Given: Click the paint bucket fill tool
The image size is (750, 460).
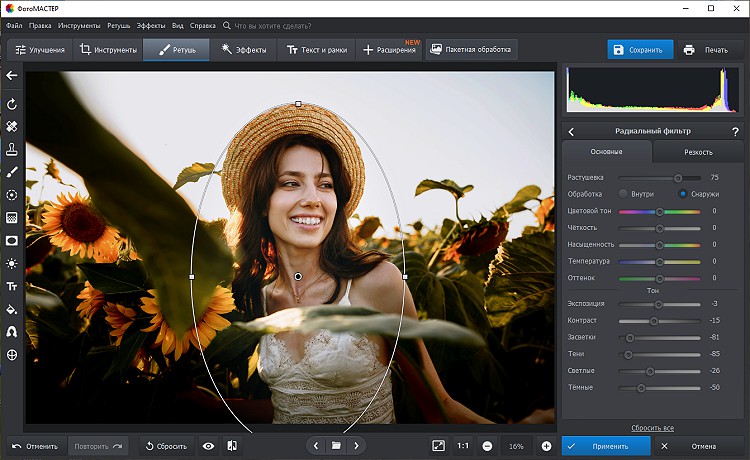Looking at the screenshot, I should 12,309.
